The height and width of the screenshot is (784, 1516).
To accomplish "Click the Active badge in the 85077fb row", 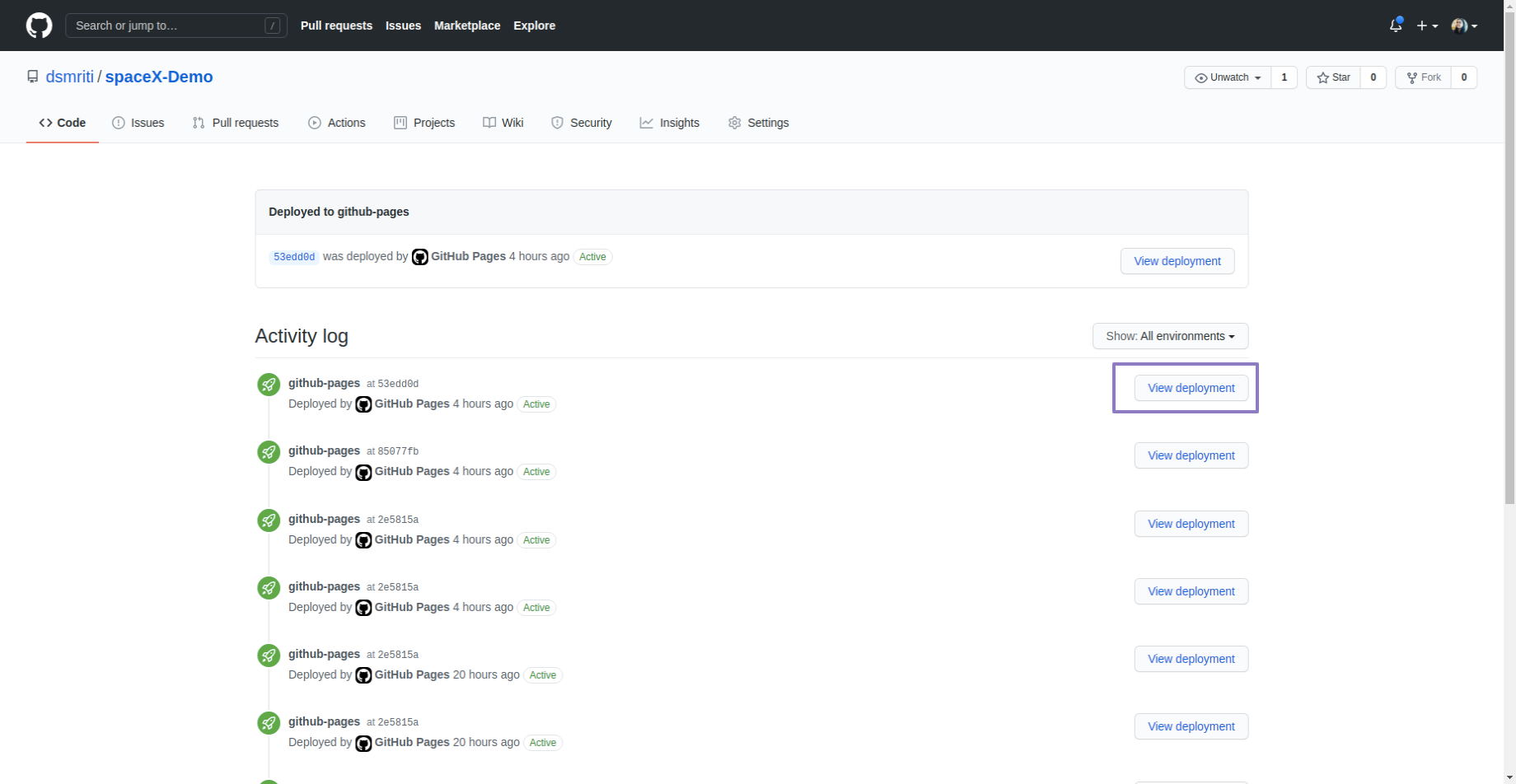I will (x=536, y=472).
